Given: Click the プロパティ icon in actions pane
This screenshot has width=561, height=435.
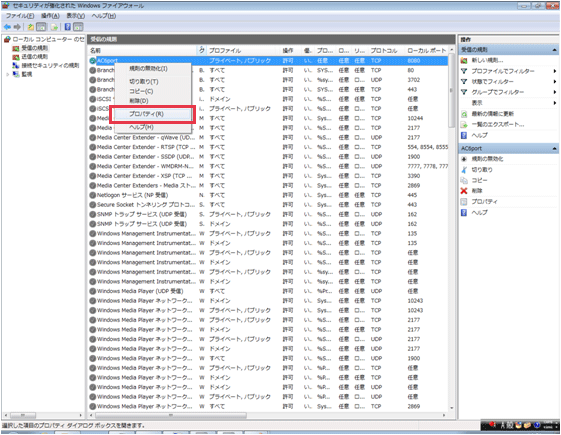Looking at the screenshot, I should click(464, 201).
